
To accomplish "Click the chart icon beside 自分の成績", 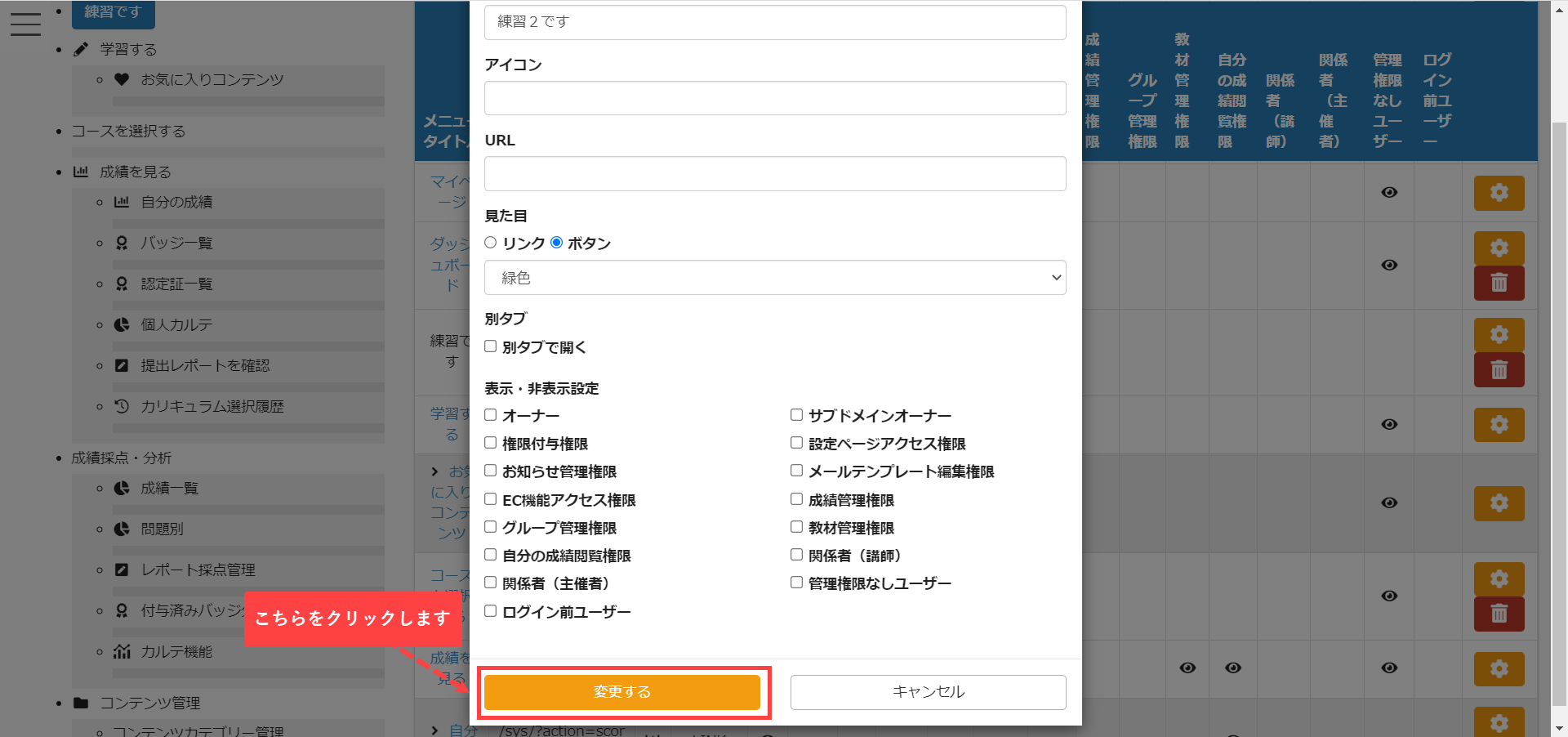I will pos(122,202).
